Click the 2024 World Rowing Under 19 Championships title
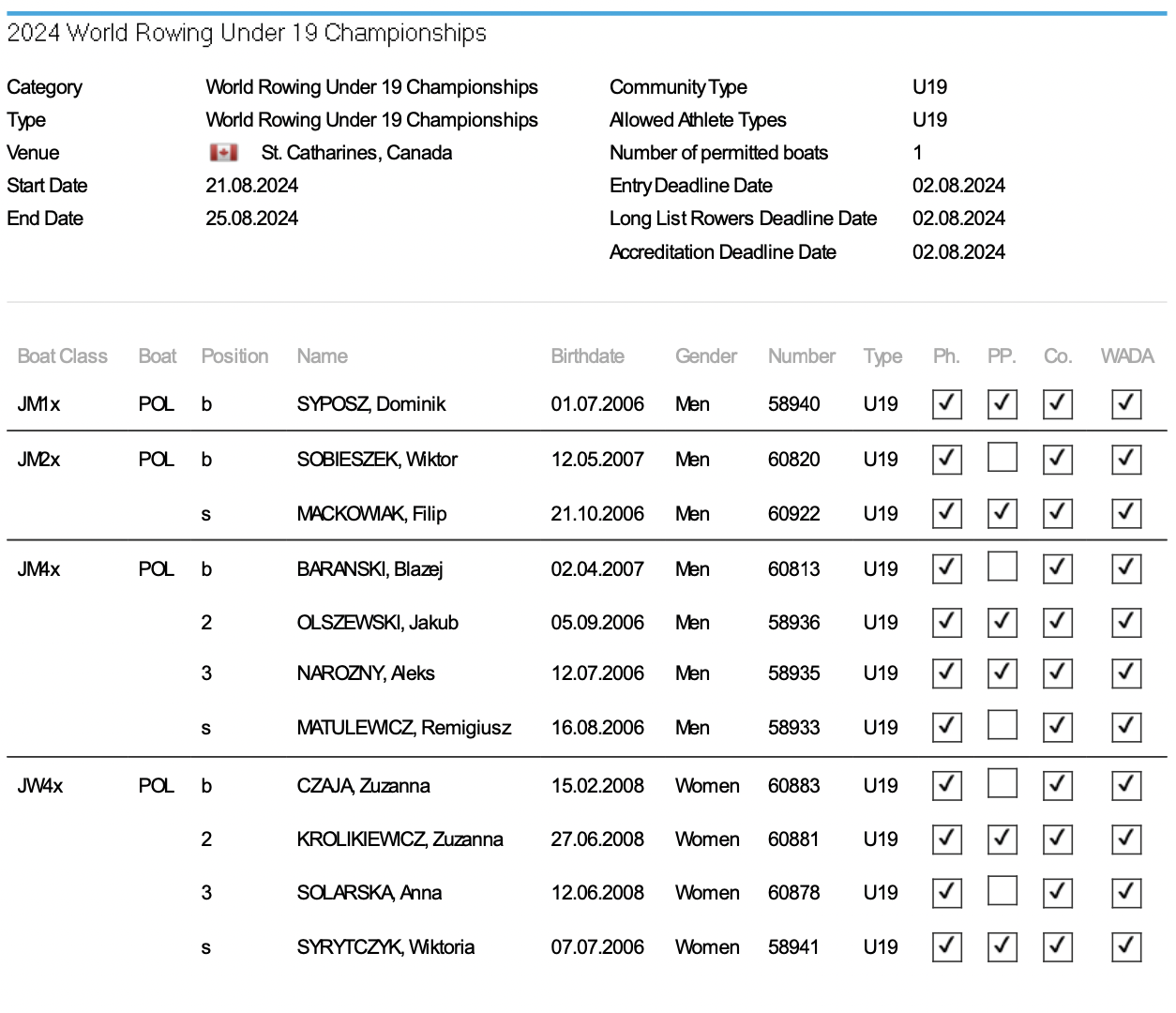This screenshot has width=1176, height=1013. click(247, 34)
